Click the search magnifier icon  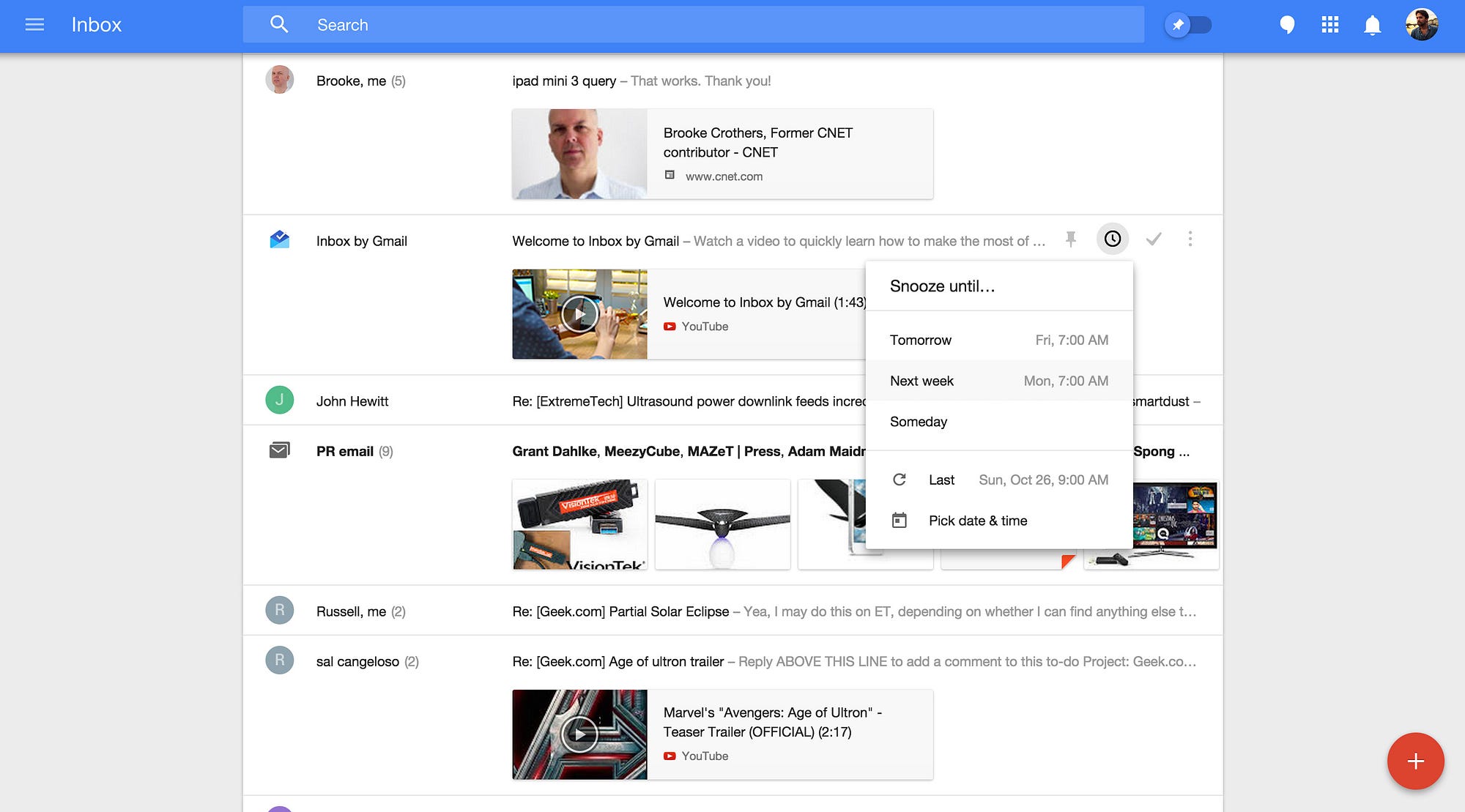pyautogui.click(x=279, y=25)
